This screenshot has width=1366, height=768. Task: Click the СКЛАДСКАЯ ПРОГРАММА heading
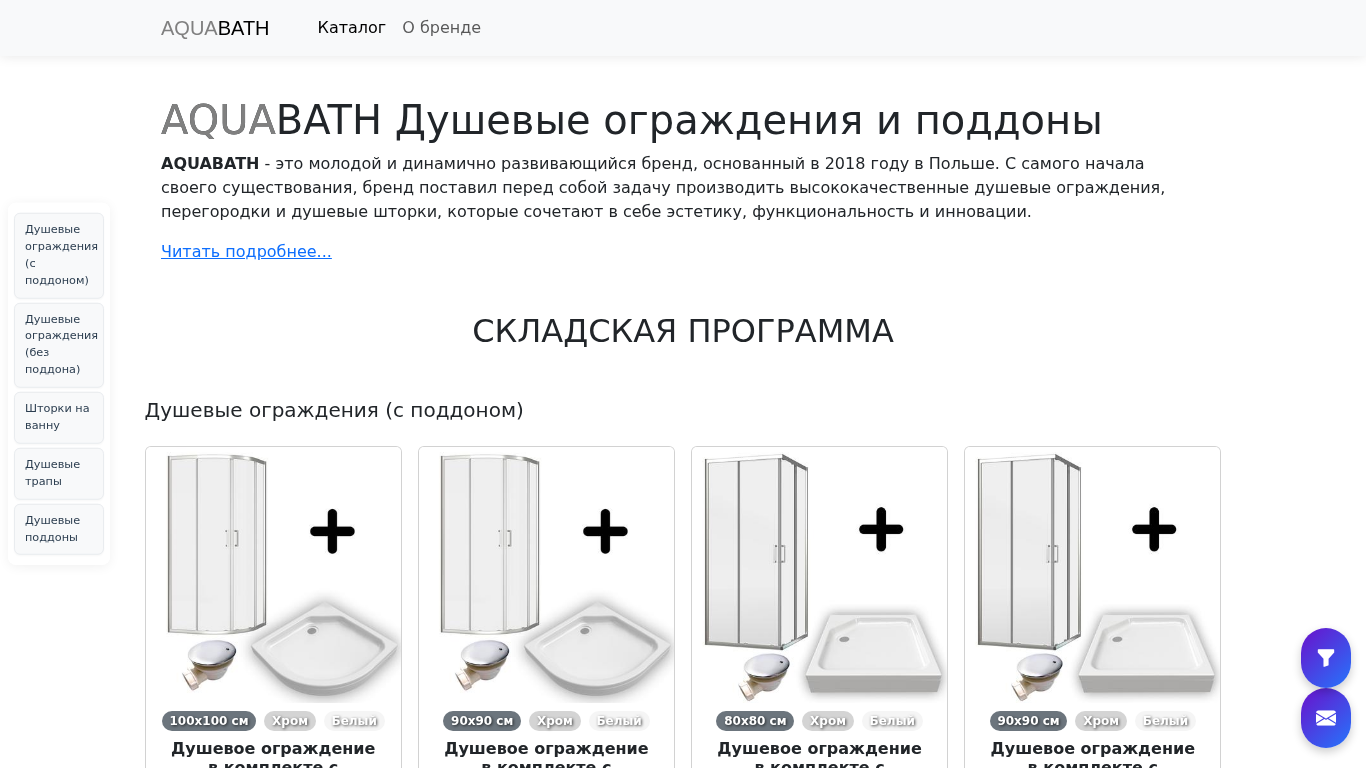[683, 331]
